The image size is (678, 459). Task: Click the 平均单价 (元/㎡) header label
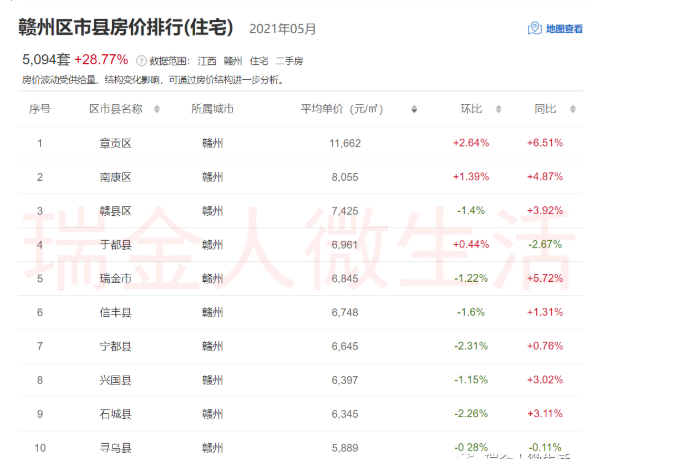(x=342, y=109)
